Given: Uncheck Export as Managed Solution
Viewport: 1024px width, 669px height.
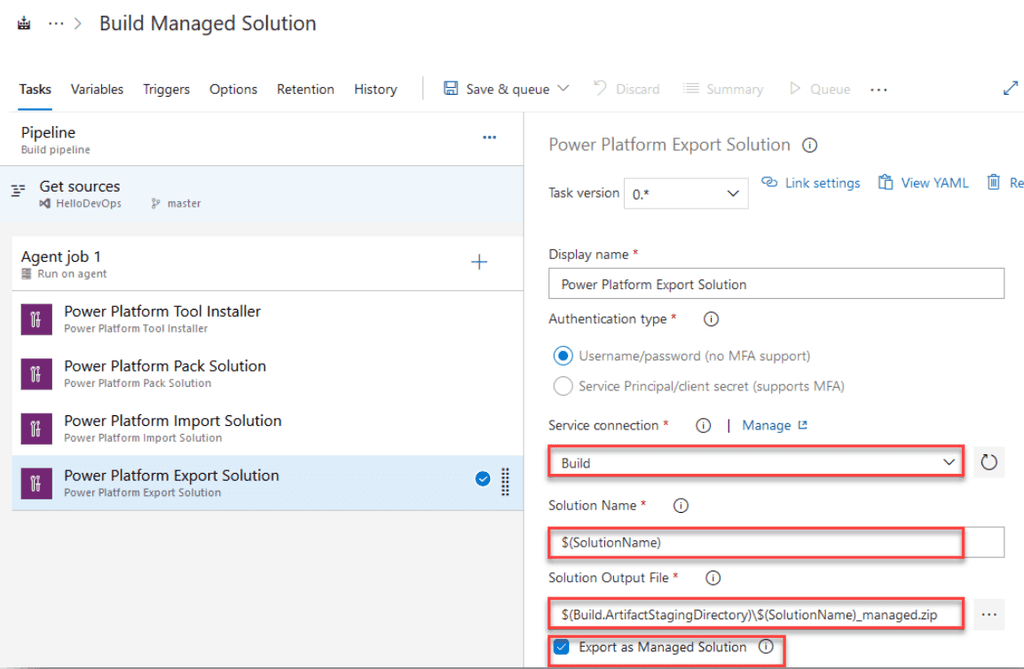Looking at the screenshot, I should pyautogui.click(x=562, y=647).
